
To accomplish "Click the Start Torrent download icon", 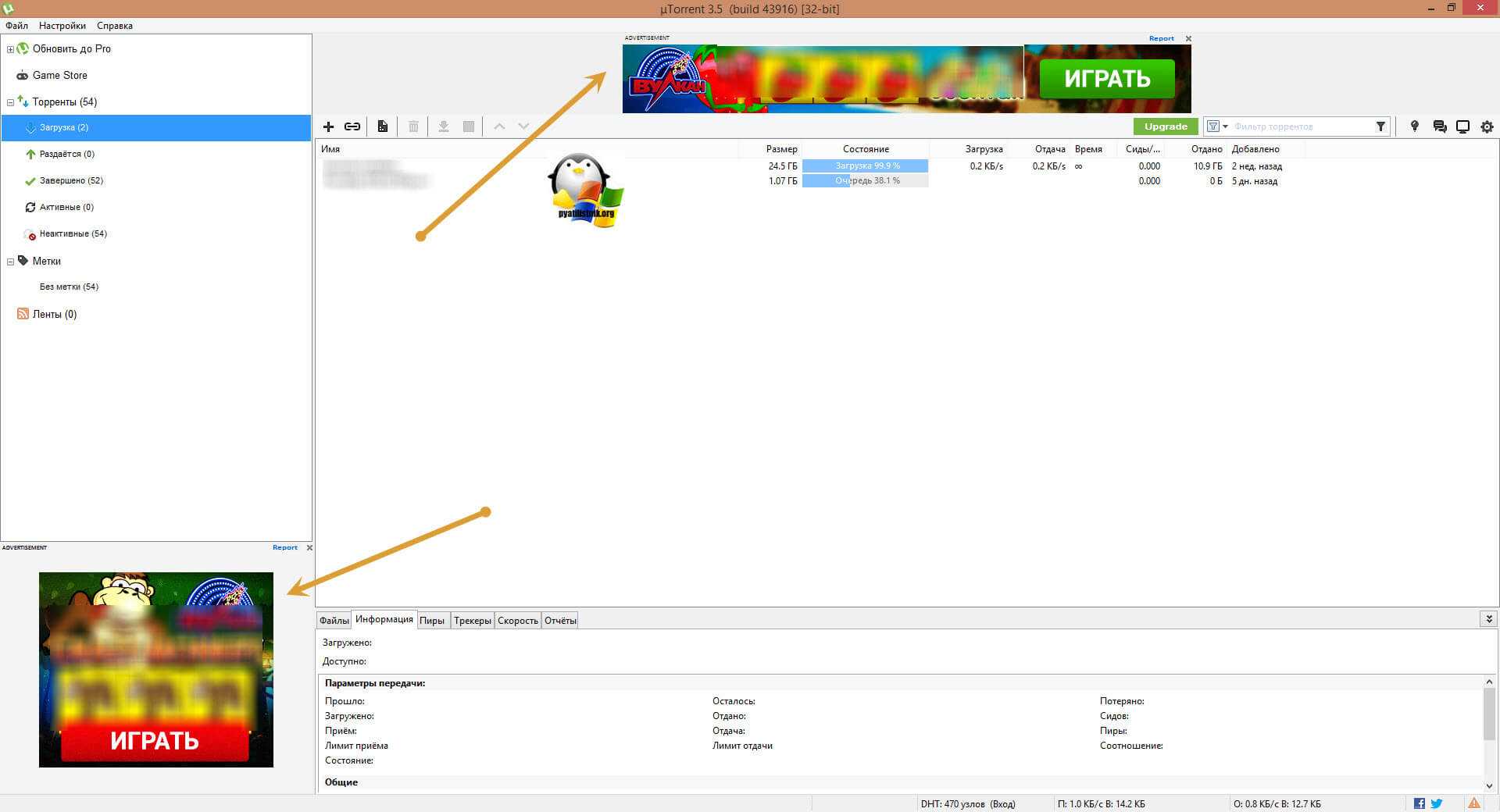I will tap(443, 126).
